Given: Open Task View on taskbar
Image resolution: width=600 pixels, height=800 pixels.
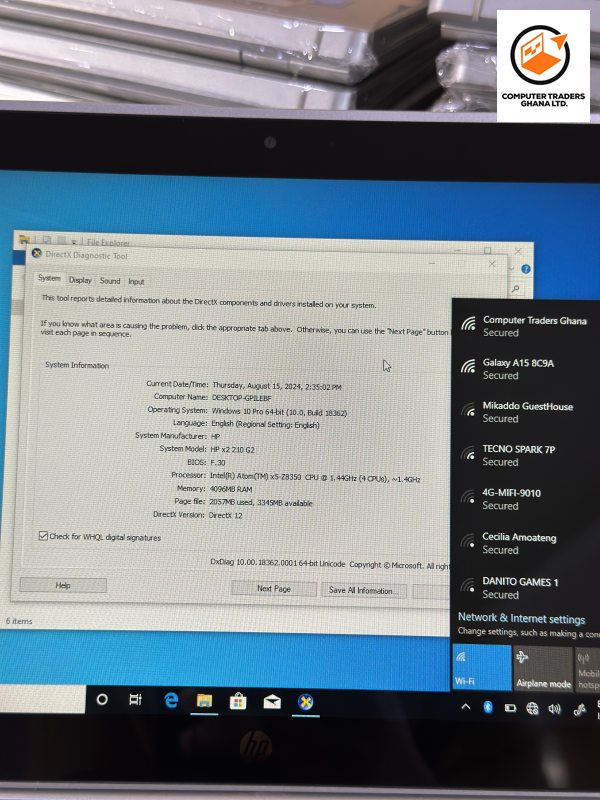Looking at the screenshot, I should click(135, 700).
